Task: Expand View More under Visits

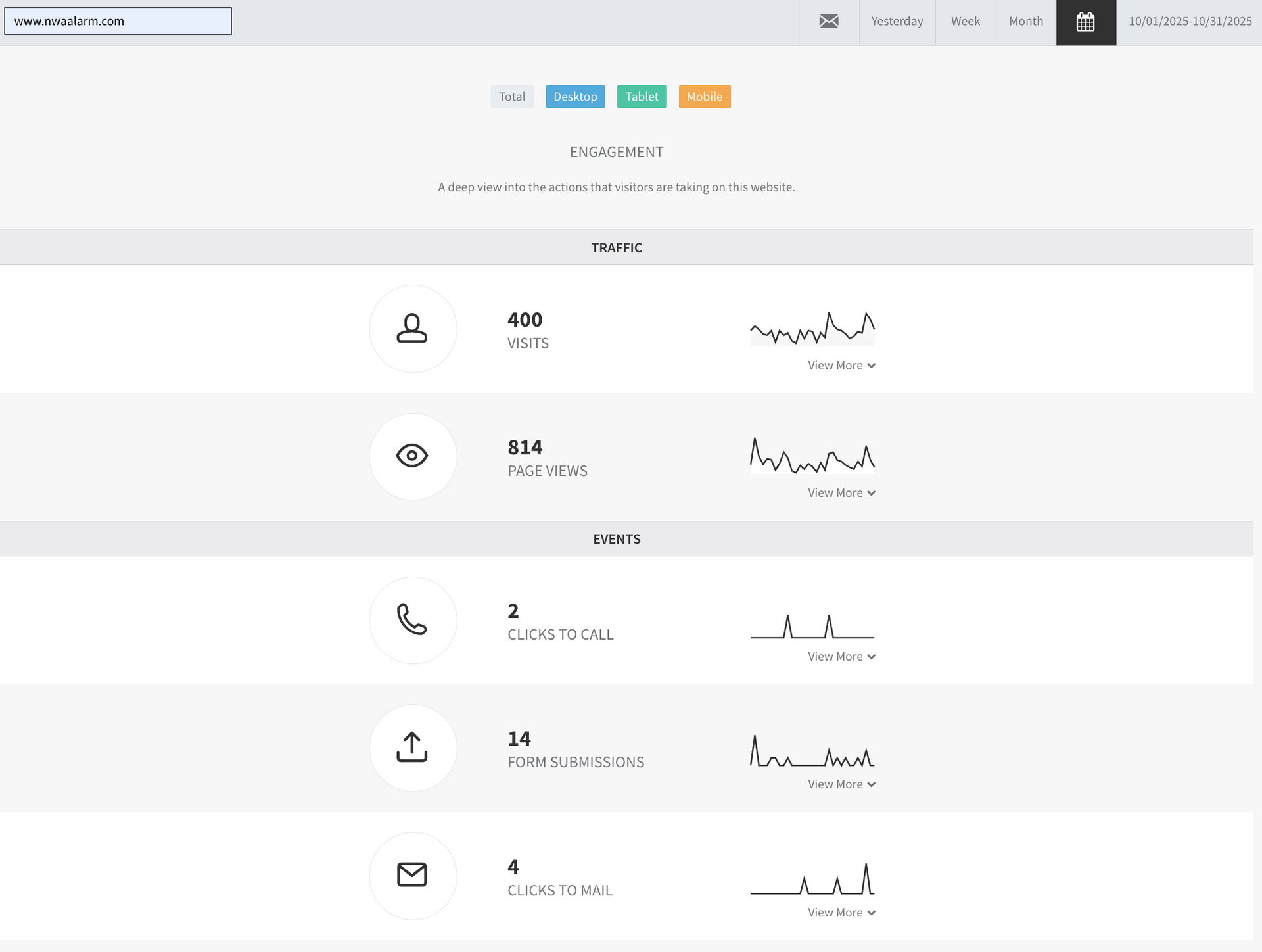Action: (x=841, y=366)
